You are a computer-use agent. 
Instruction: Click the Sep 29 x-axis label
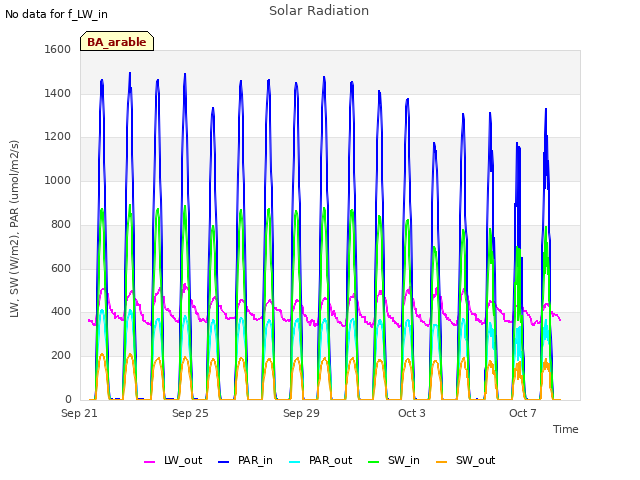(x=301, y=413)
